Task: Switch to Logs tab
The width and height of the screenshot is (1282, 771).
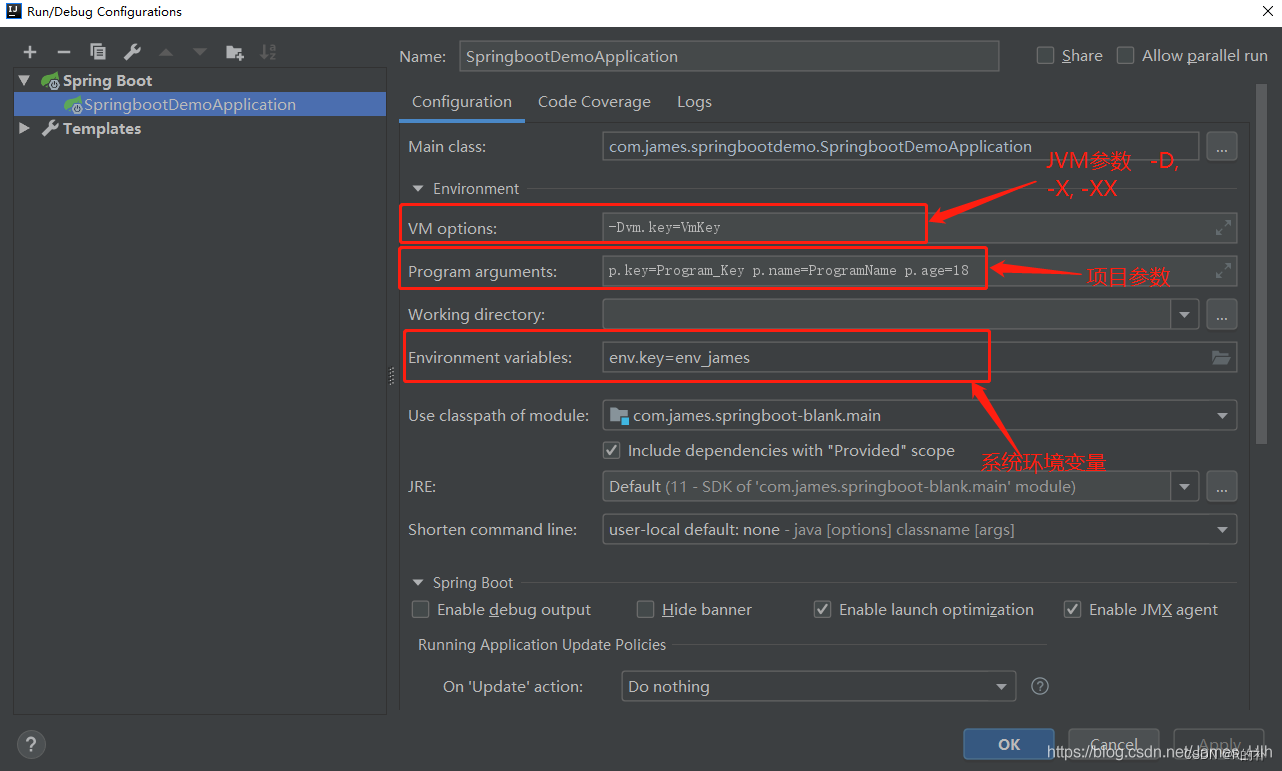Action: (x=694, y=102)
